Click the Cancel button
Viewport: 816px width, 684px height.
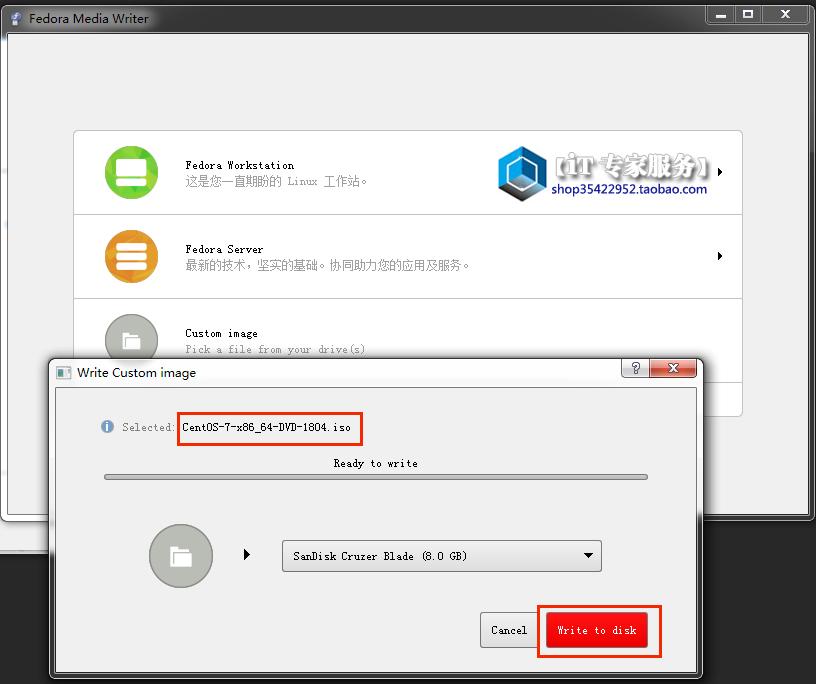click(x=509, y=630)
